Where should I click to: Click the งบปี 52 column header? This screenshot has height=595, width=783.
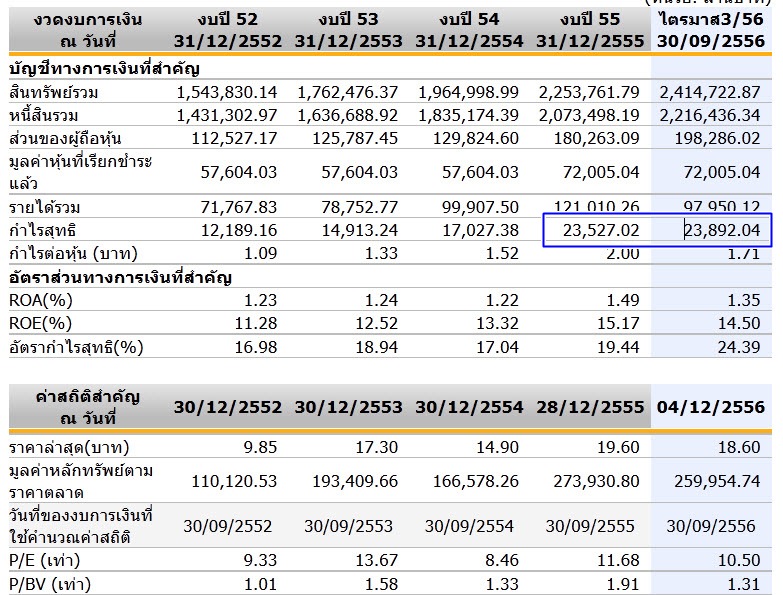coord(228,30)
